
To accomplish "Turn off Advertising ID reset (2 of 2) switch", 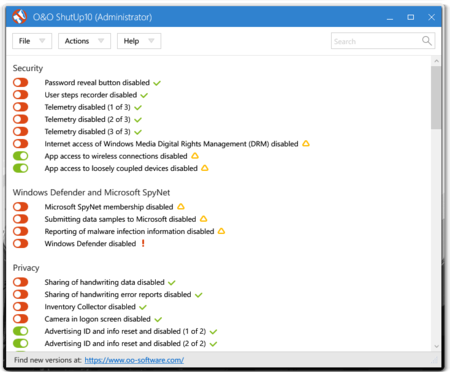I will point(21,343).
